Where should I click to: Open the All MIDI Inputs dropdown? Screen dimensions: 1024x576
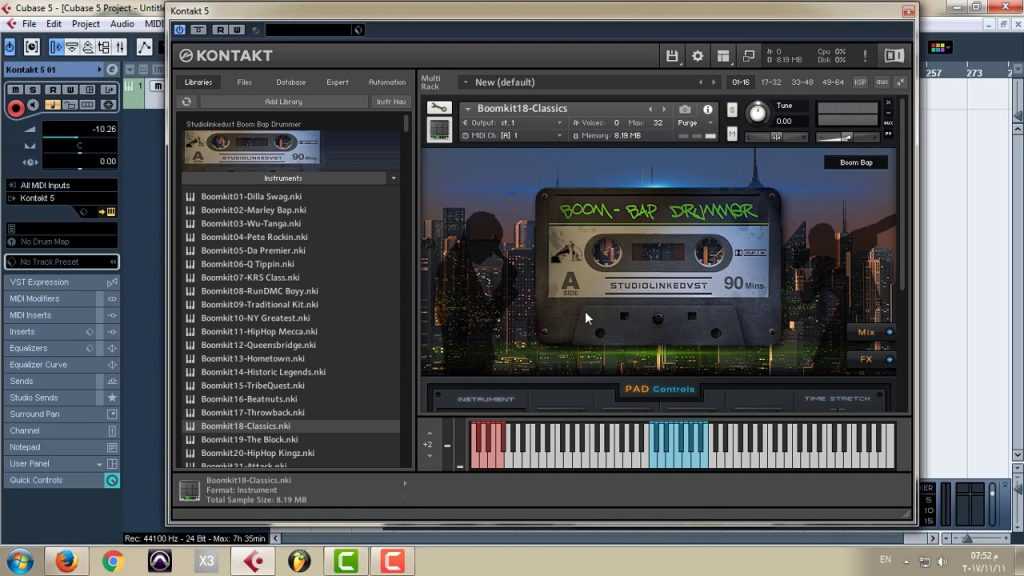pos(63,185)
